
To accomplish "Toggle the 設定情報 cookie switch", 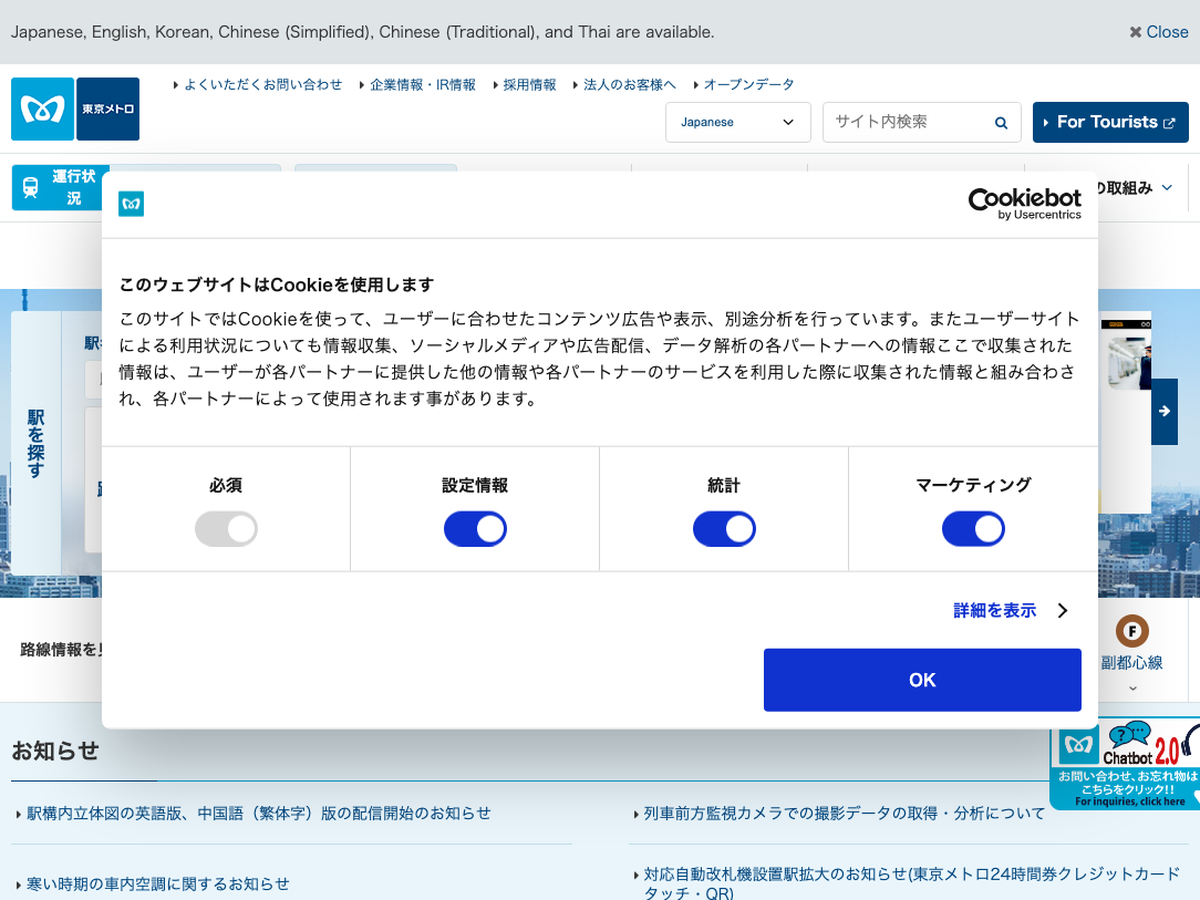I will point(475,529).
